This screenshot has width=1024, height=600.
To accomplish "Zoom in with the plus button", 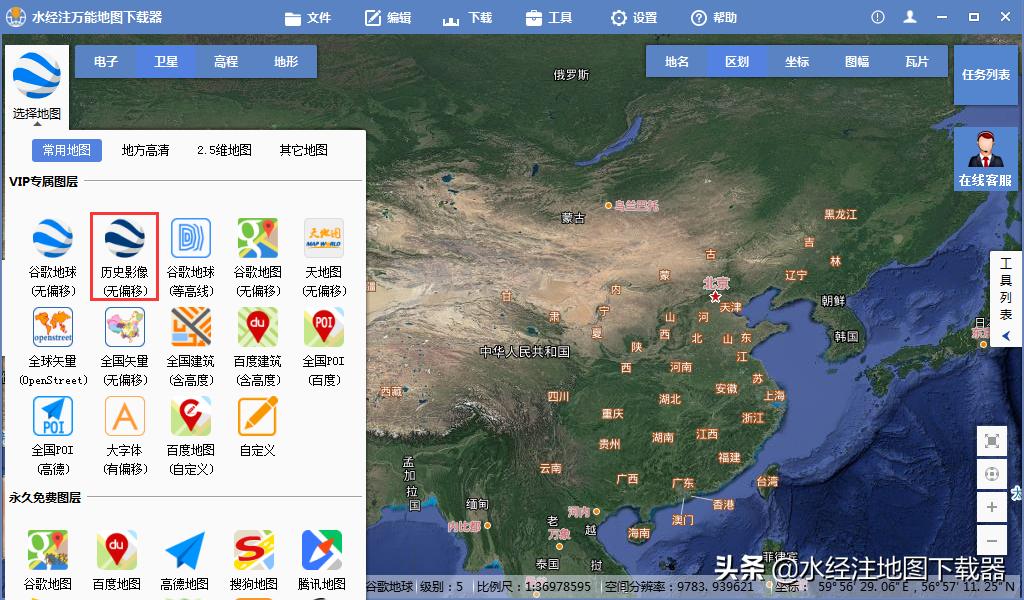I will pos(992,506).
